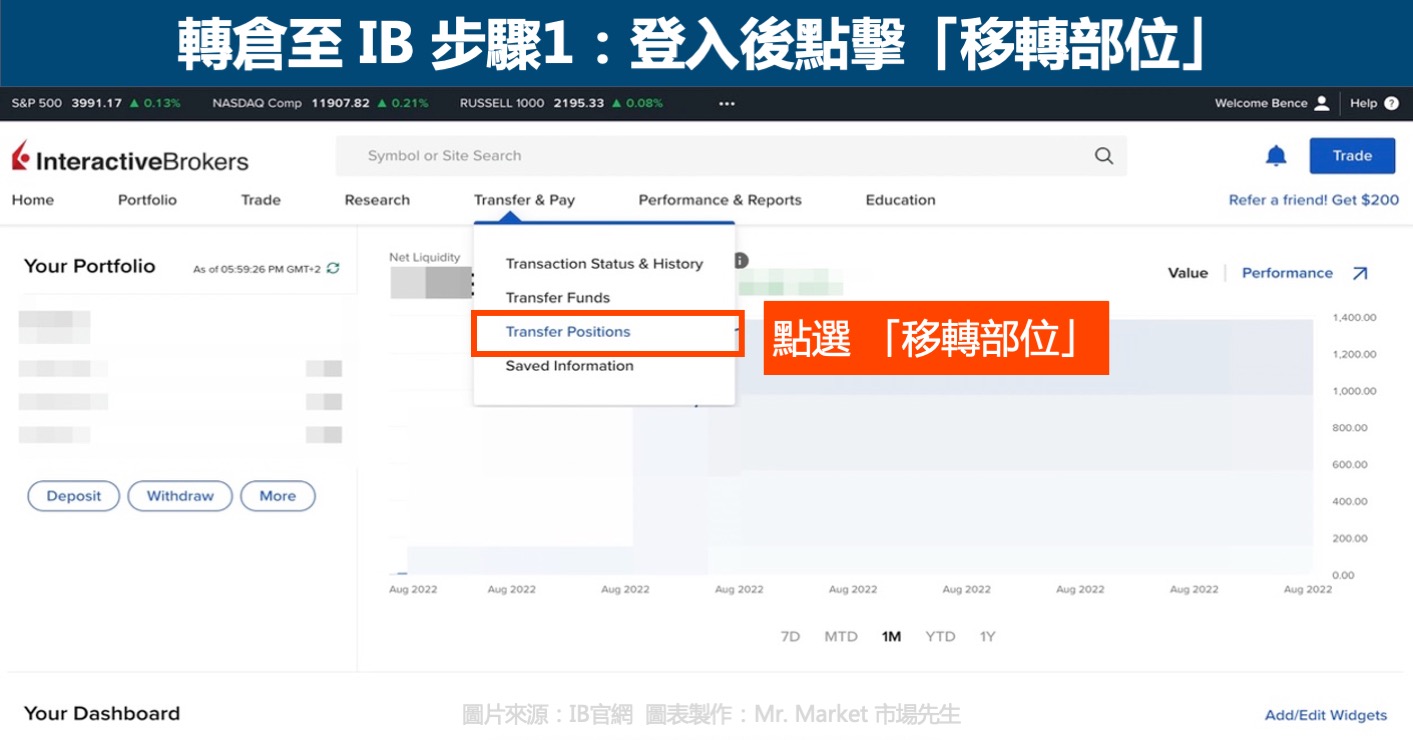Select the 7D chart range
Image resolution: width=1413 pixels, height=740 pixels.
coord(790,637)
